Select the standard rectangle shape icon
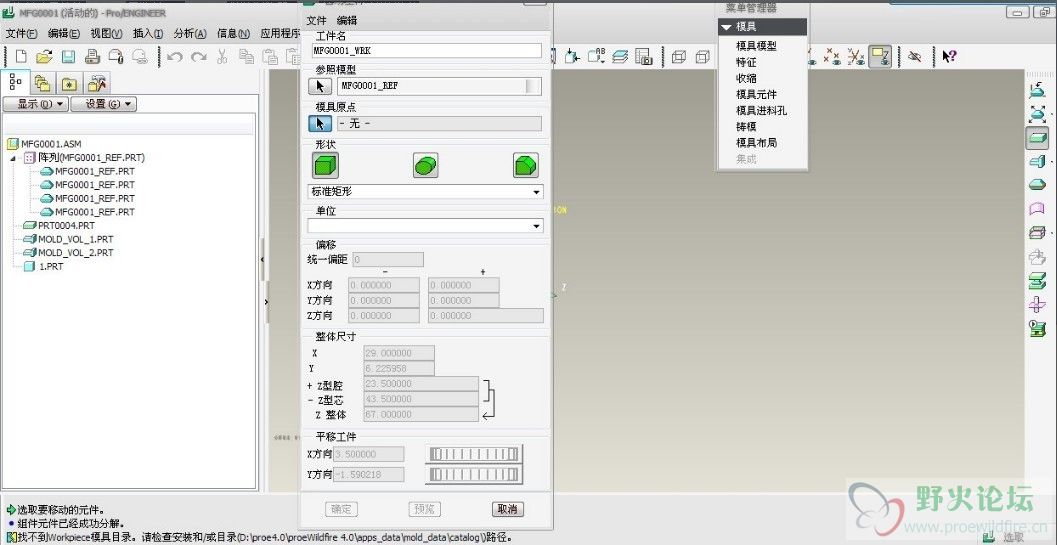 tap(325, 165)
